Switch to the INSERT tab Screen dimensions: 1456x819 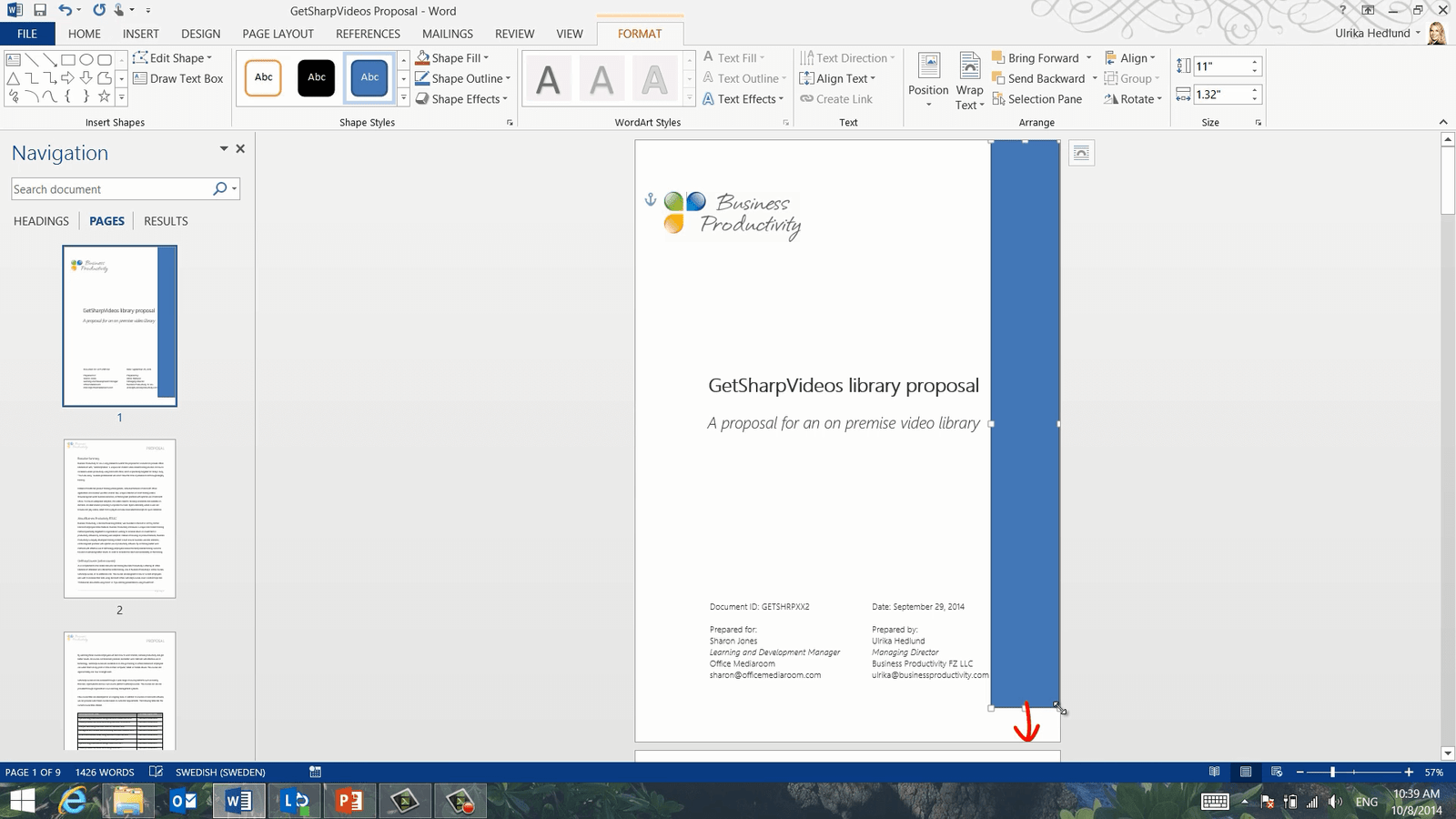coord(141,34)
